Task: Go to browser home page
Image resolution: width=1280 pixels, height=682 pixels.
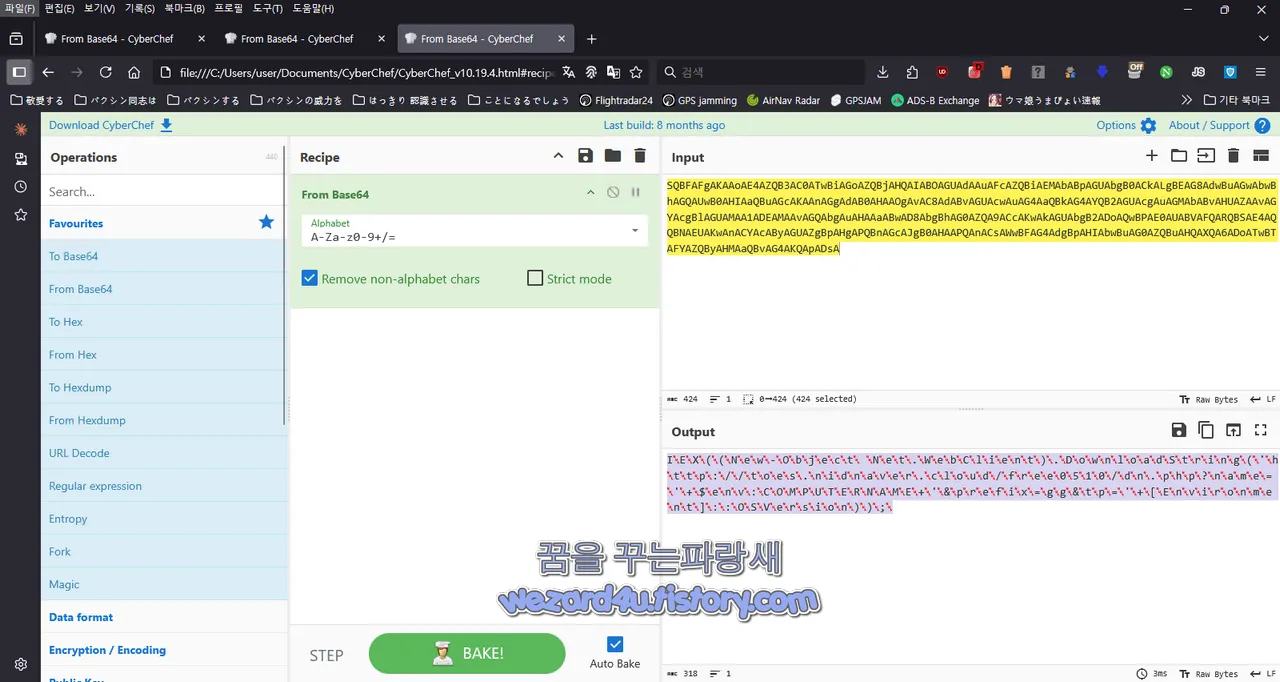Action: point(134,72)
